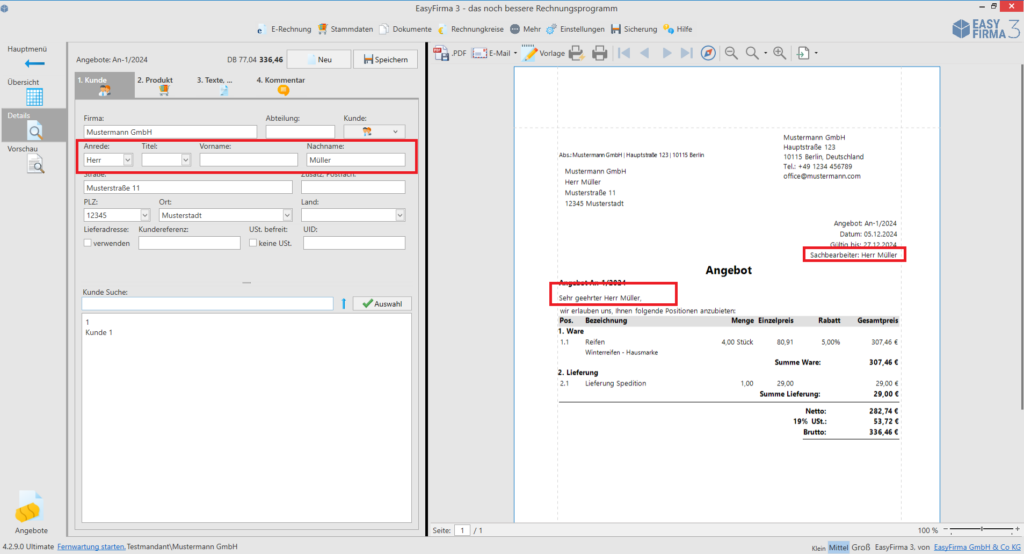1024x554 pixels.
Task: Click the Kundereferenz input field
Action: point(189,243)
